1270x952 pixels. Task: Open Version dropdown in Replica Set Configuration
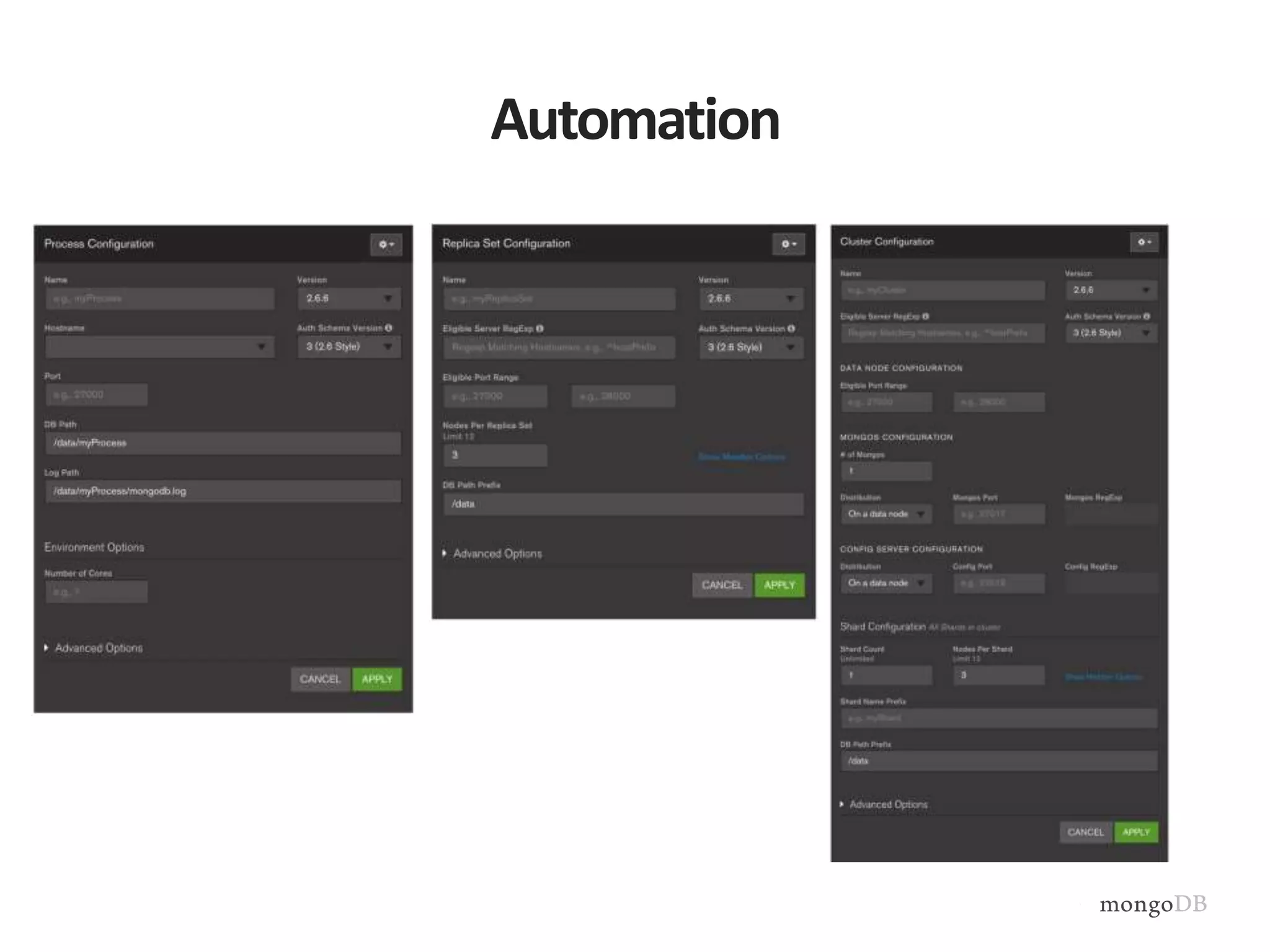[x=751, y=299]
